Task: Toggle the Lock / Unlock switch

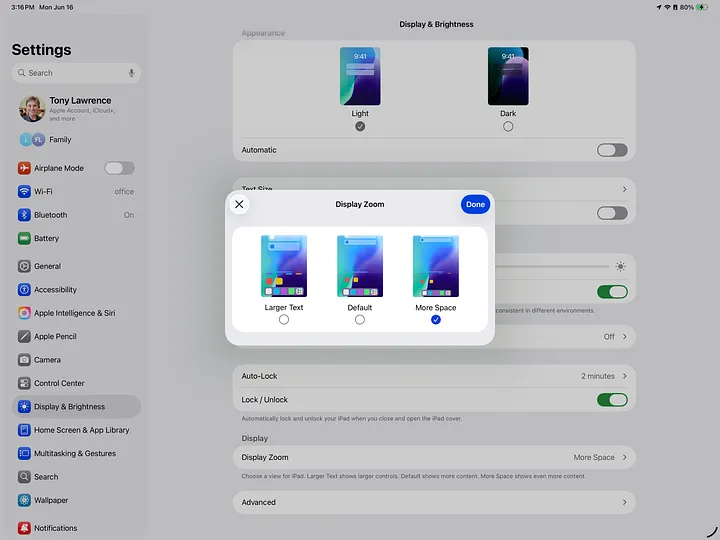Action: [611, 400]
